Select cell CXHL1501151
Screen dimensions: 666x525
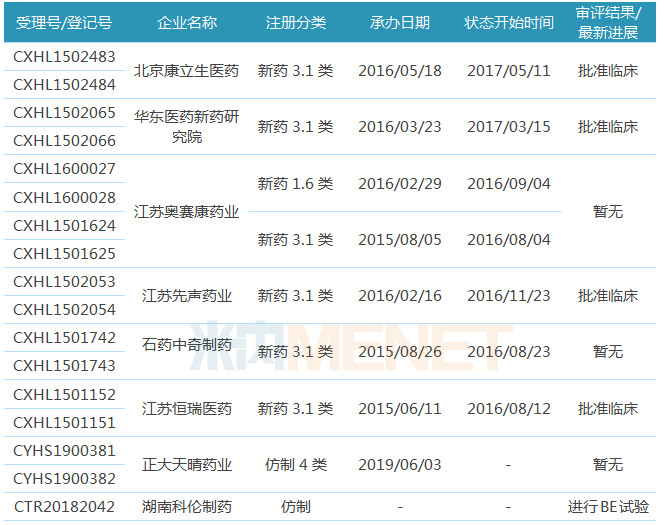[x=64, y=423]
